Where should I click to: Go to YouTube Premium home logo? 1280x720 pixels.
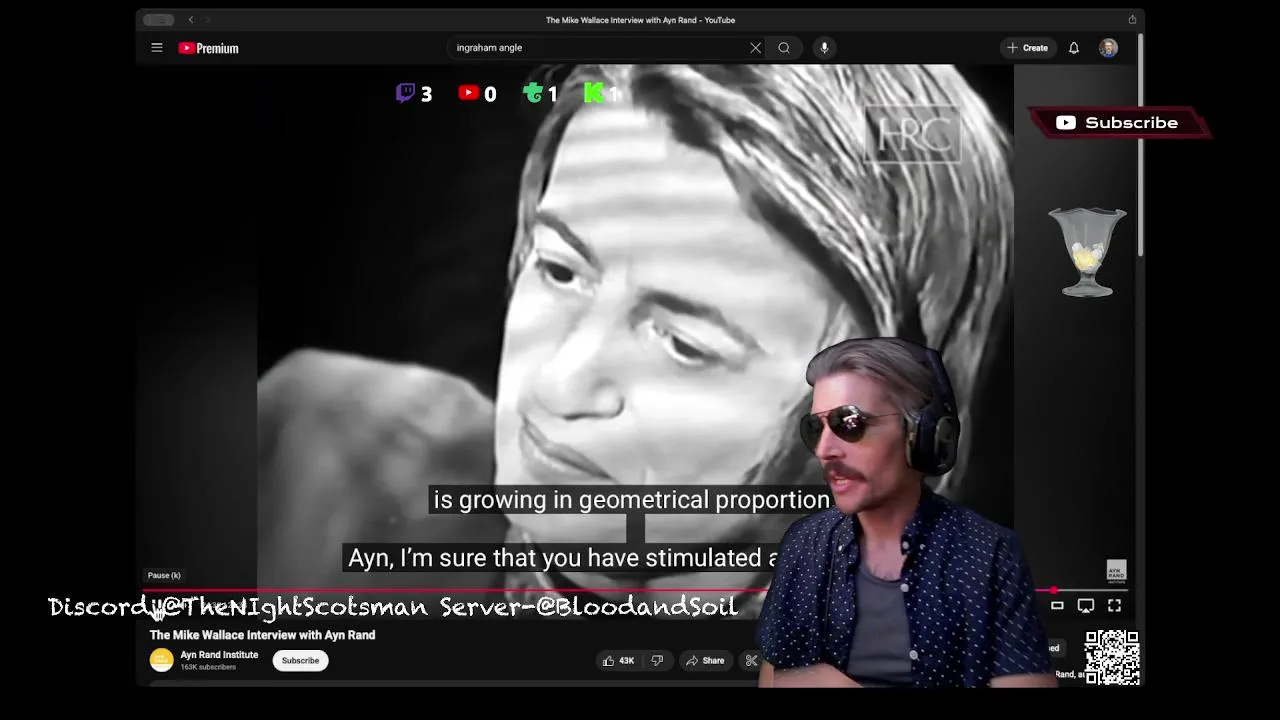pyautogui.click(x=208, y=48)
